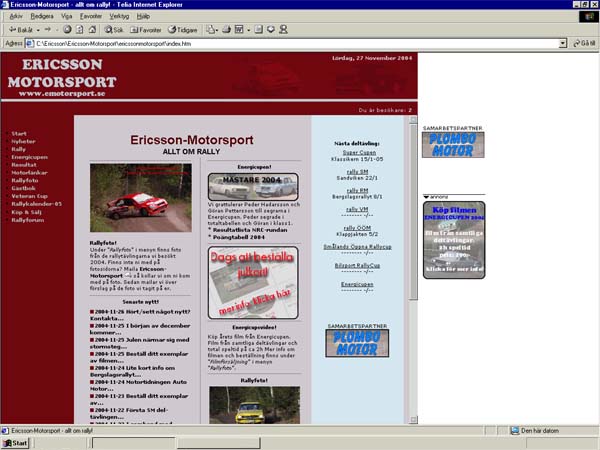This screenshot has height=450, width=600.
Task: Click the Köp filmen Energicupen ad
Action: pos(454,240)
